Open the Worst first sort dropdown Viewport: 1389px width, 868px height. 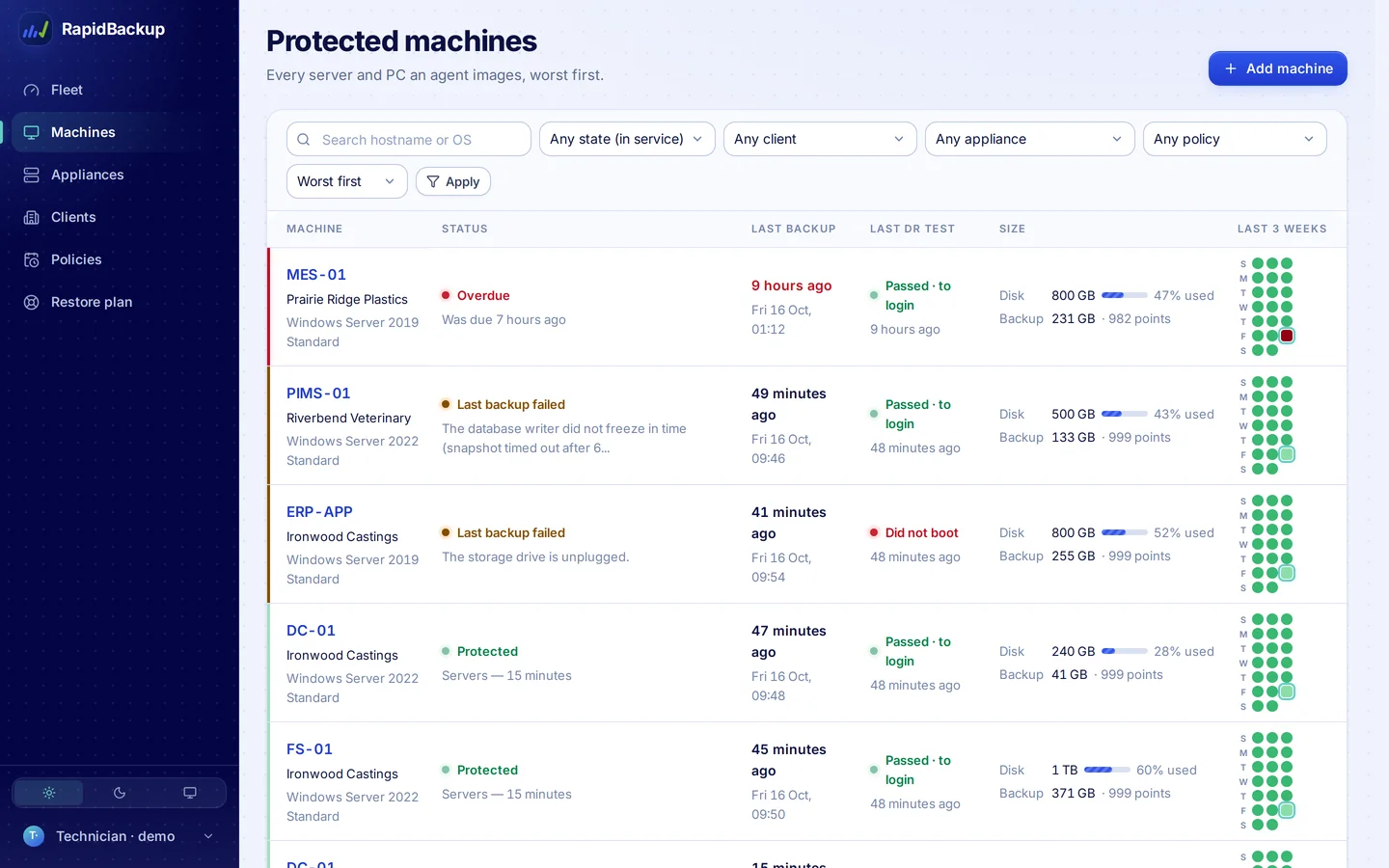(x=347, y=181)
